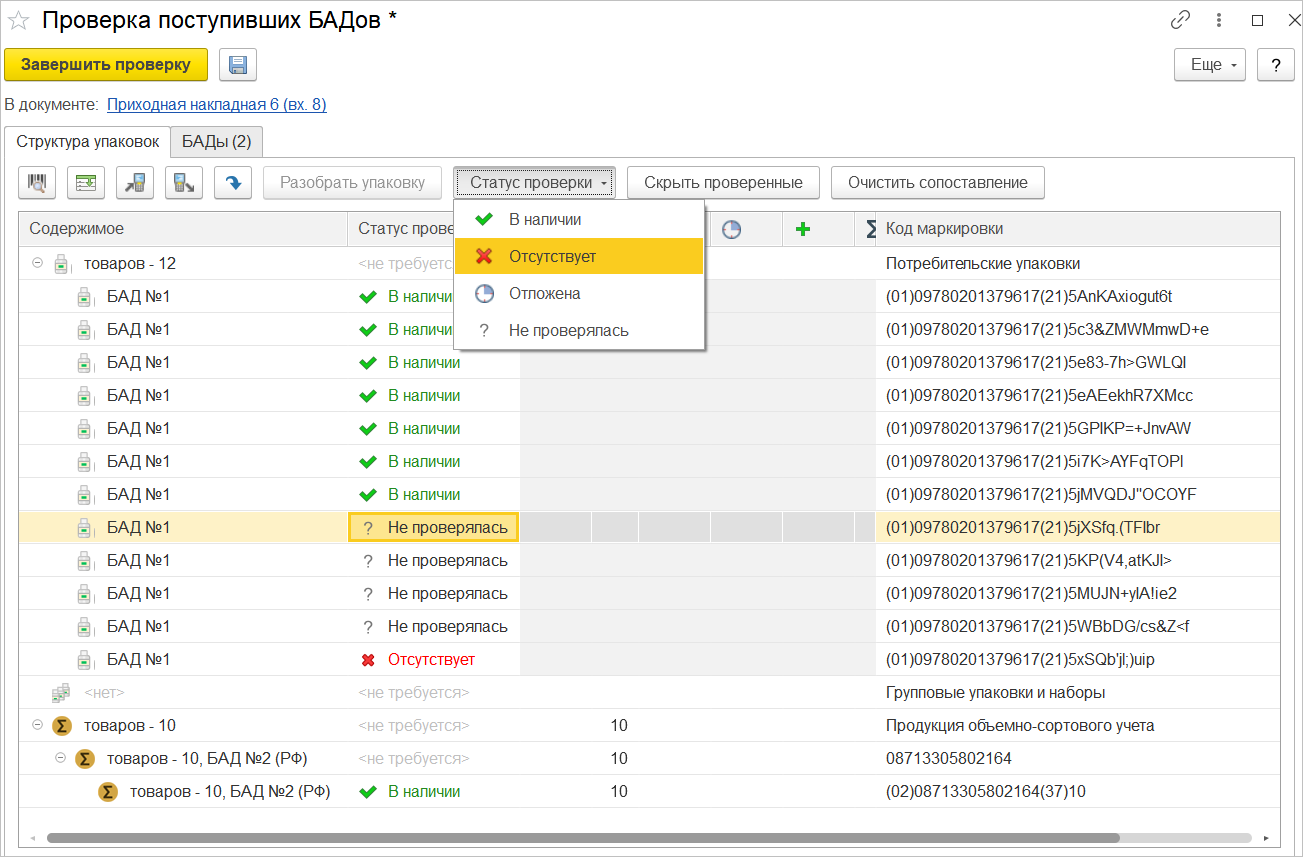Collapse the 'товаров - 12' tree group
Screen dimensions: 1303x857
[38, 263]
